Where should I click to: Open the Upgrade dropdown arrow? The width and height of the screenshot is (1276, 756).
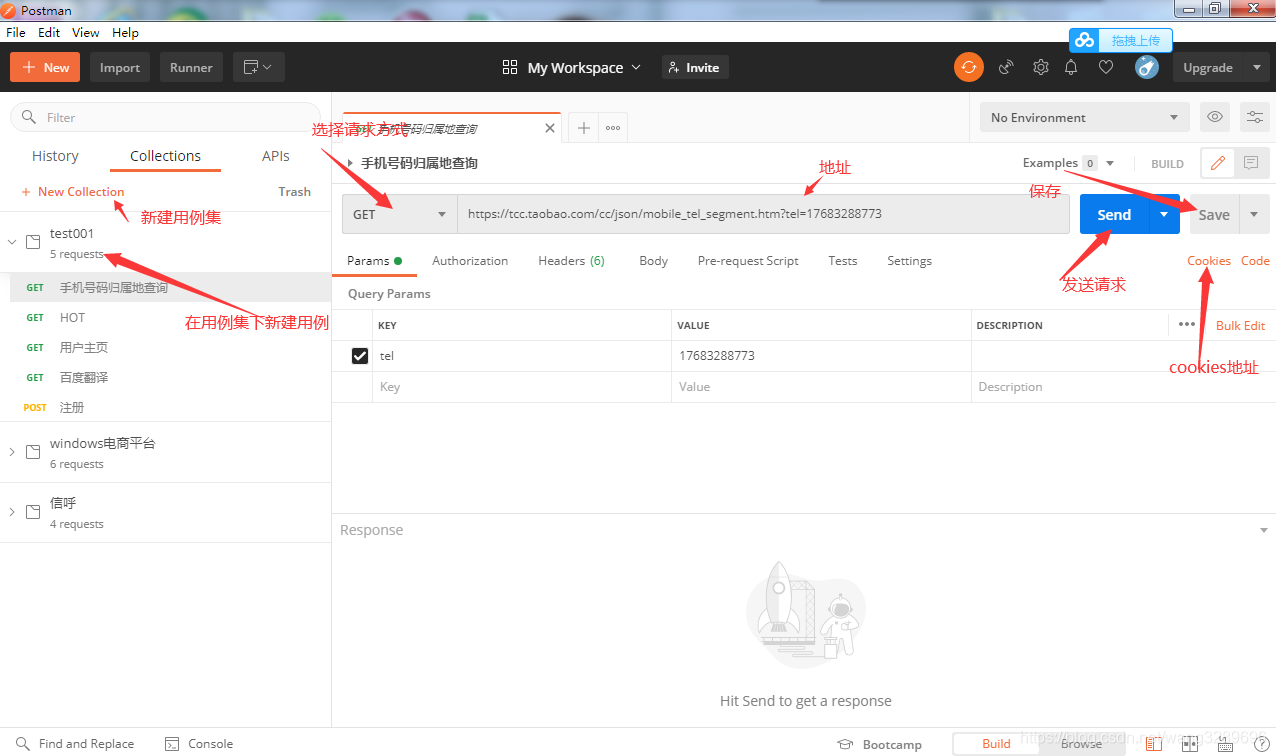pos(1257,67)
